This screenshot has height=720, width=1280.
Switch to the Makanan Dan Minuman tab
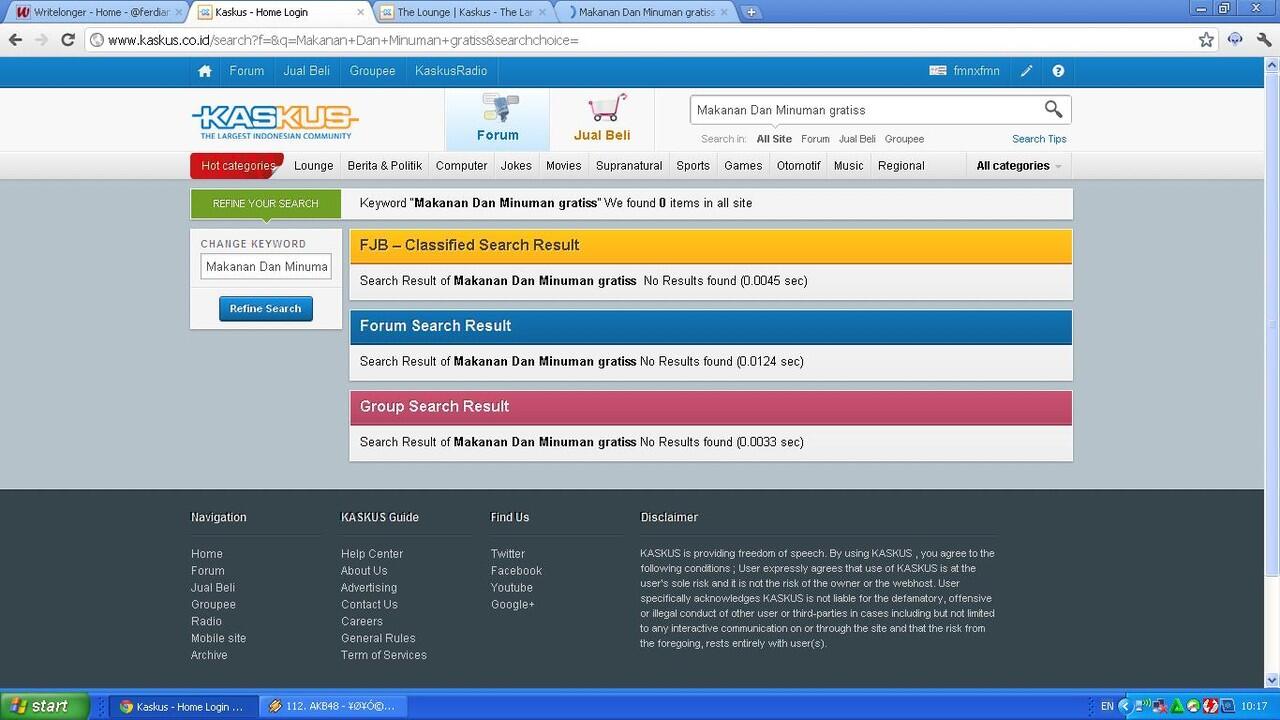[646, 12]
